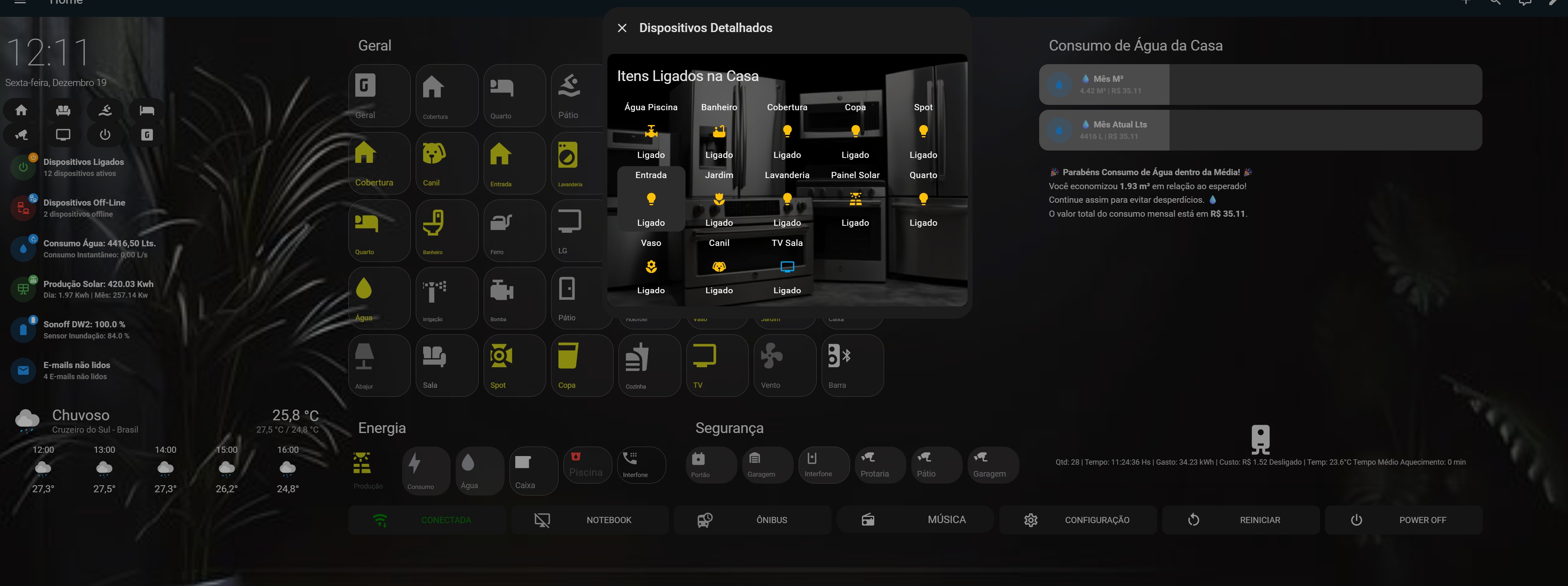This screenshot has height=586, width=1568.
Task: Click the Jardim tulip icon in dialog
Action: (x=719, y=199)
